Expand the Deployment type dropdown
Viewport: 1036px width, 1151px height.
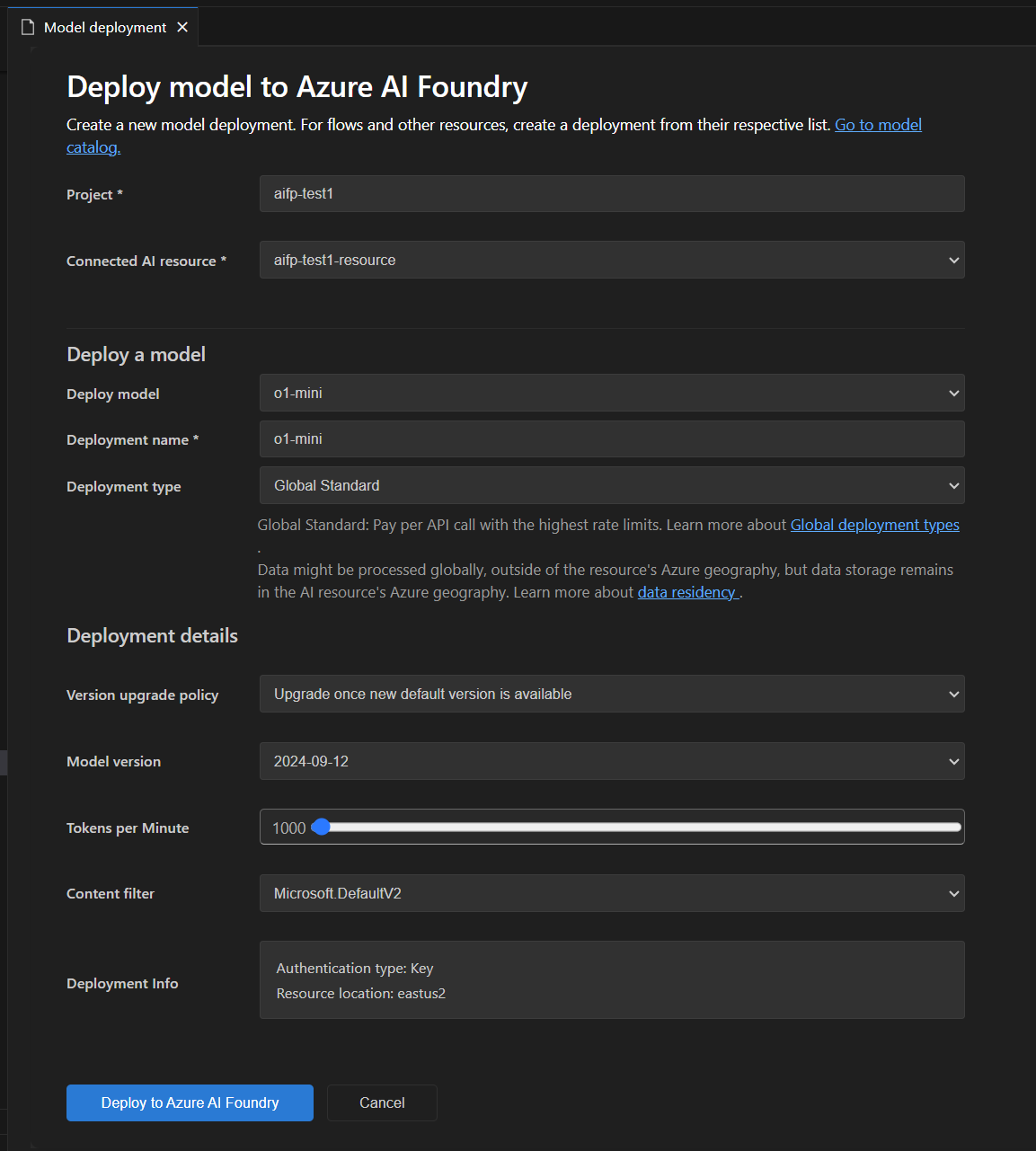611,485
